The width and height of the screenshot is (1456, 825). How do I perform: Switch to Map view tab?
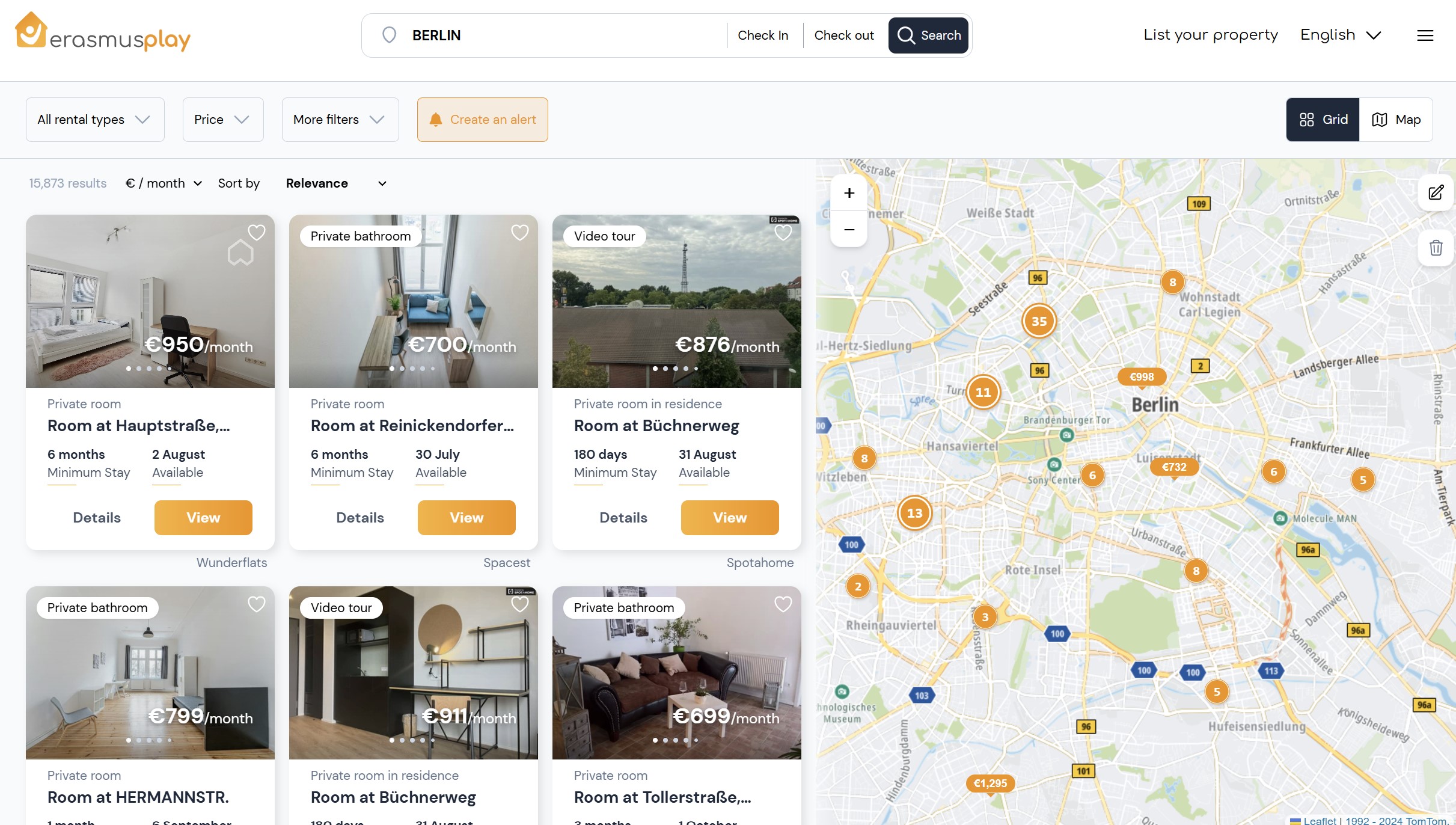1396,120
